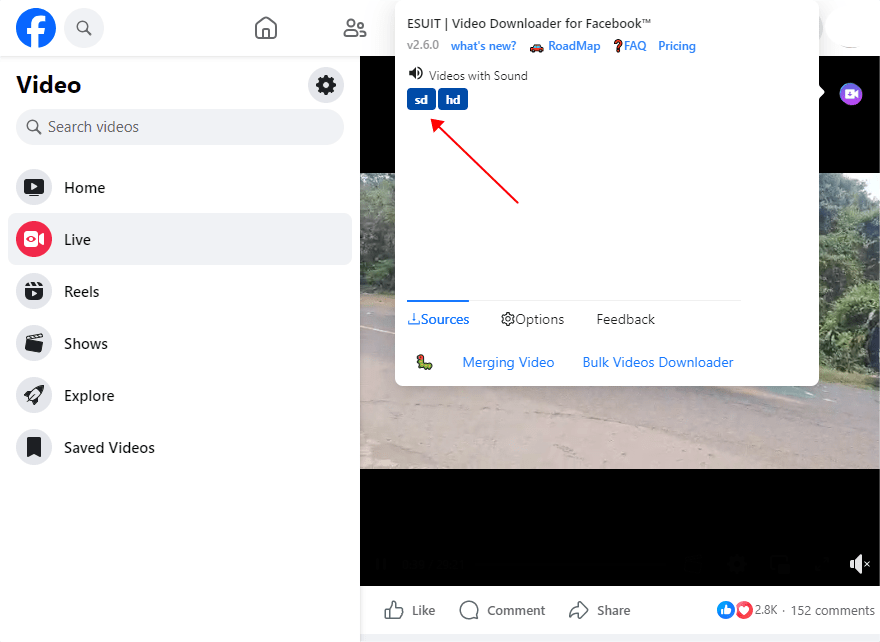Click the speaker icon beside Videos with Sound
Screen dimensions: 880x642
point(415,74)
